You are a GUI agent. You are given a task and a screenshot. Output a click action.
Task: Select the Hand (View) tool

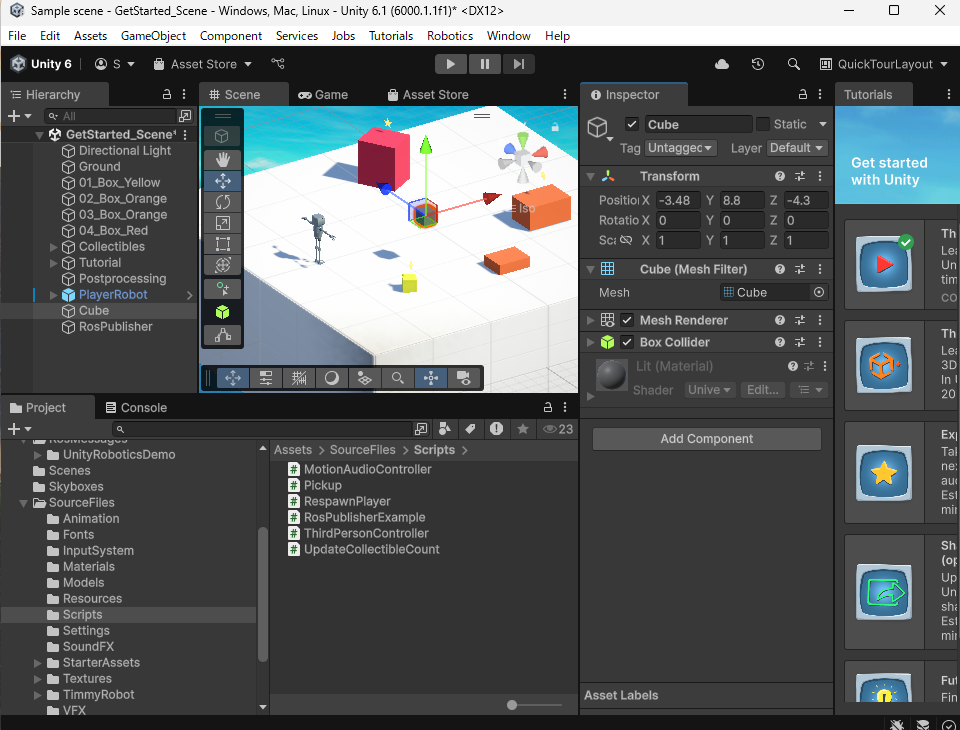223,160
